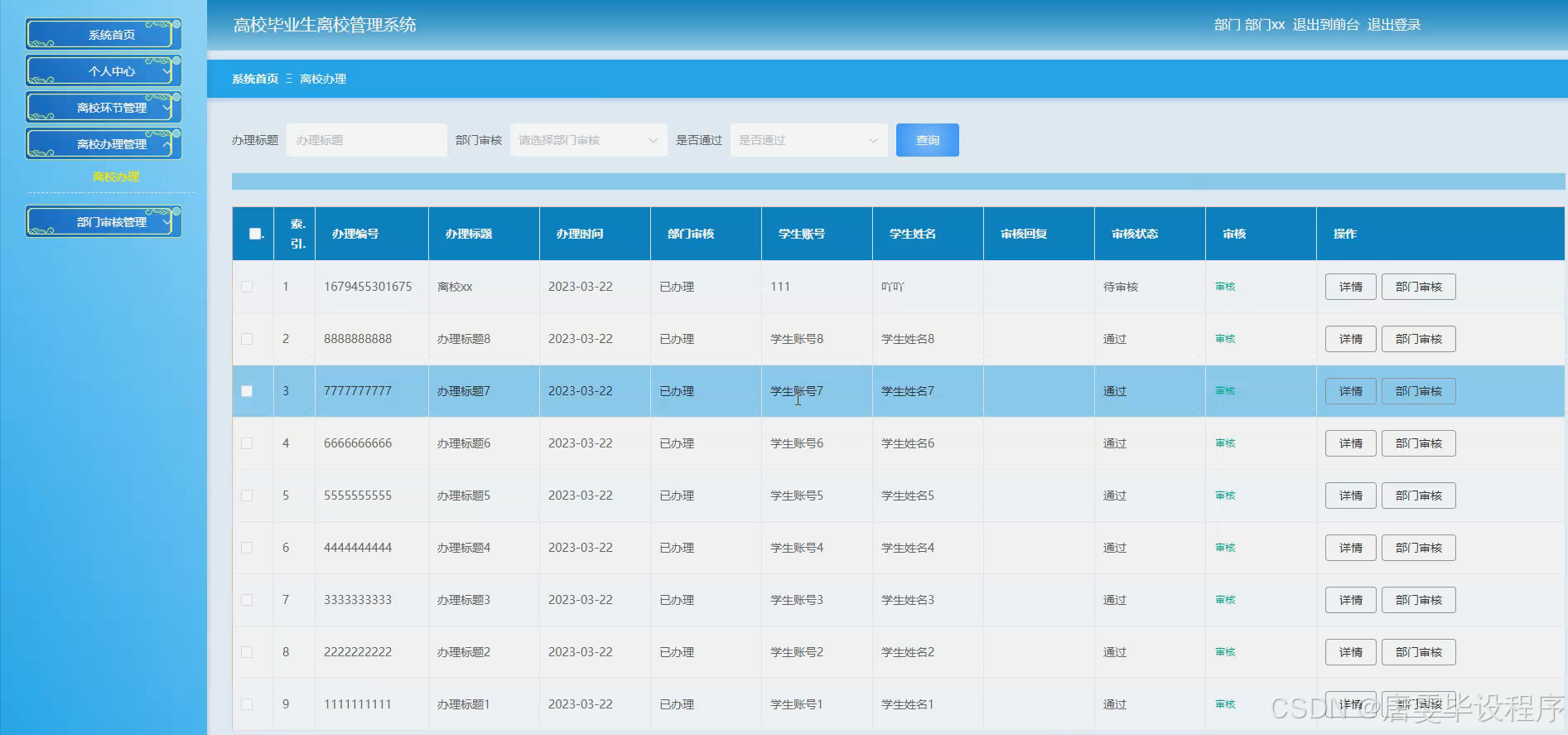The height and width of the screenshot is (735, 1568).
Task: Tick the checkbox for row 5555555555
Action: point(247,496)
